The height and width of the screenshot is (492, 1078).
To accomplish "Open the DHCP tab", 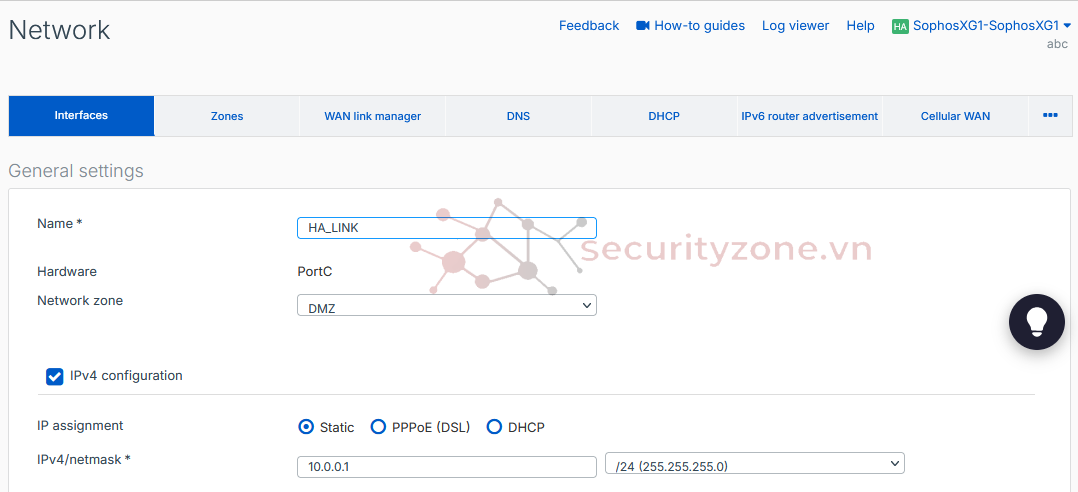I will click(x=664, y=116).
